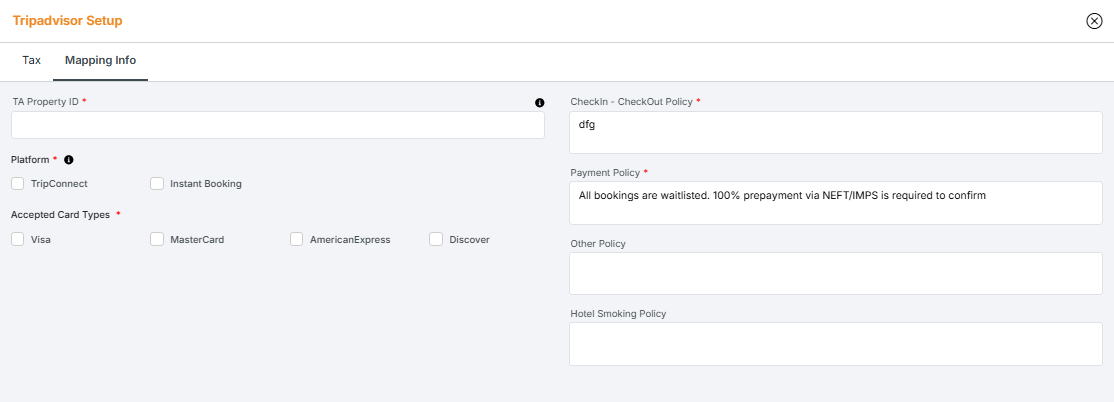Enable the Discover card checkbox
Image resolution: width=1114 pixels, height=402 pixels.
[x=436, y=240]
